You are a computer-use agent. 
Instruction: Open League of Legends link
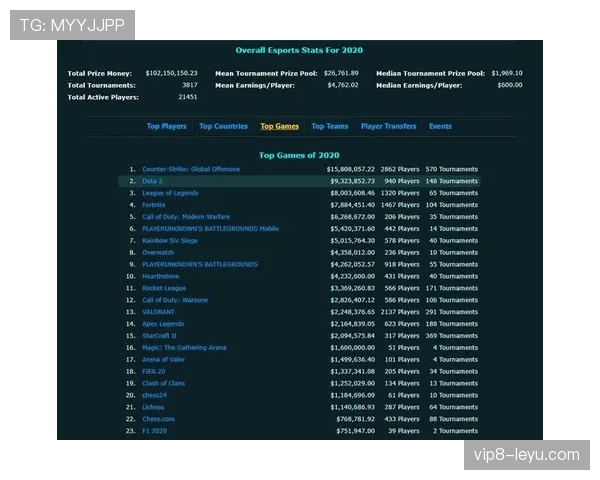(170, 193)
